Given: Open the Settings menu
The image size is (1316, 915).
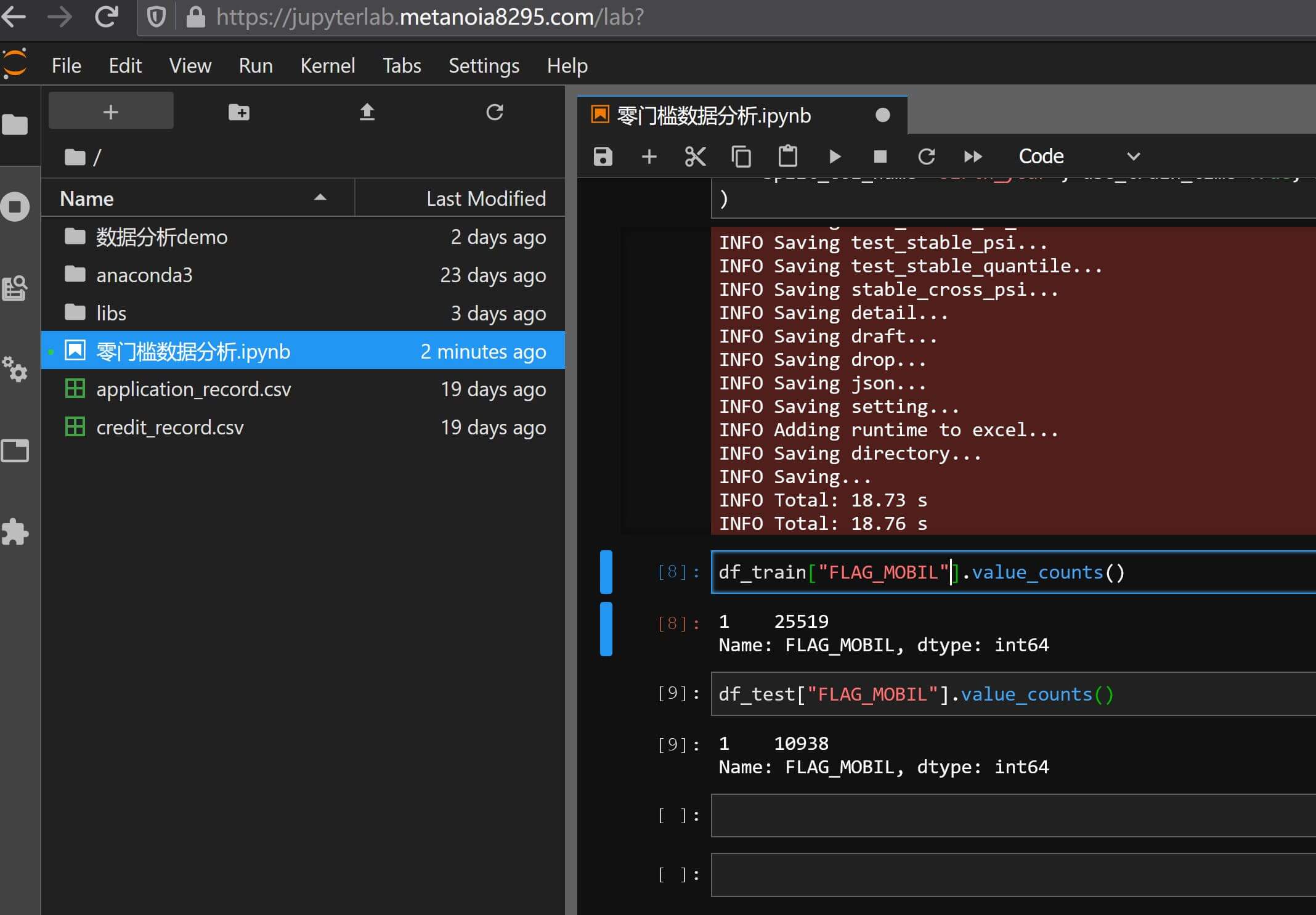Looking at the screenshot, I should pyautogui.click(x=484, y=65).
